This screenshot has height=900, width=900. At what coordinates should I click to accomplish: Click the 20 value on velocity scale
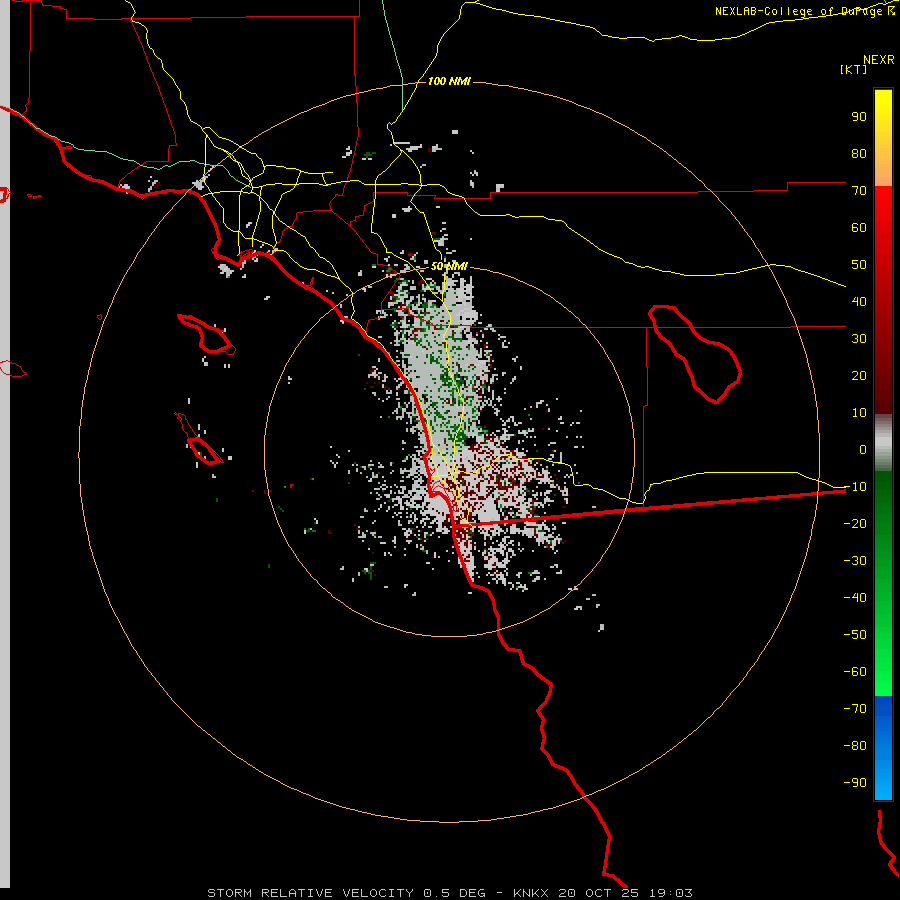[859, 376]
